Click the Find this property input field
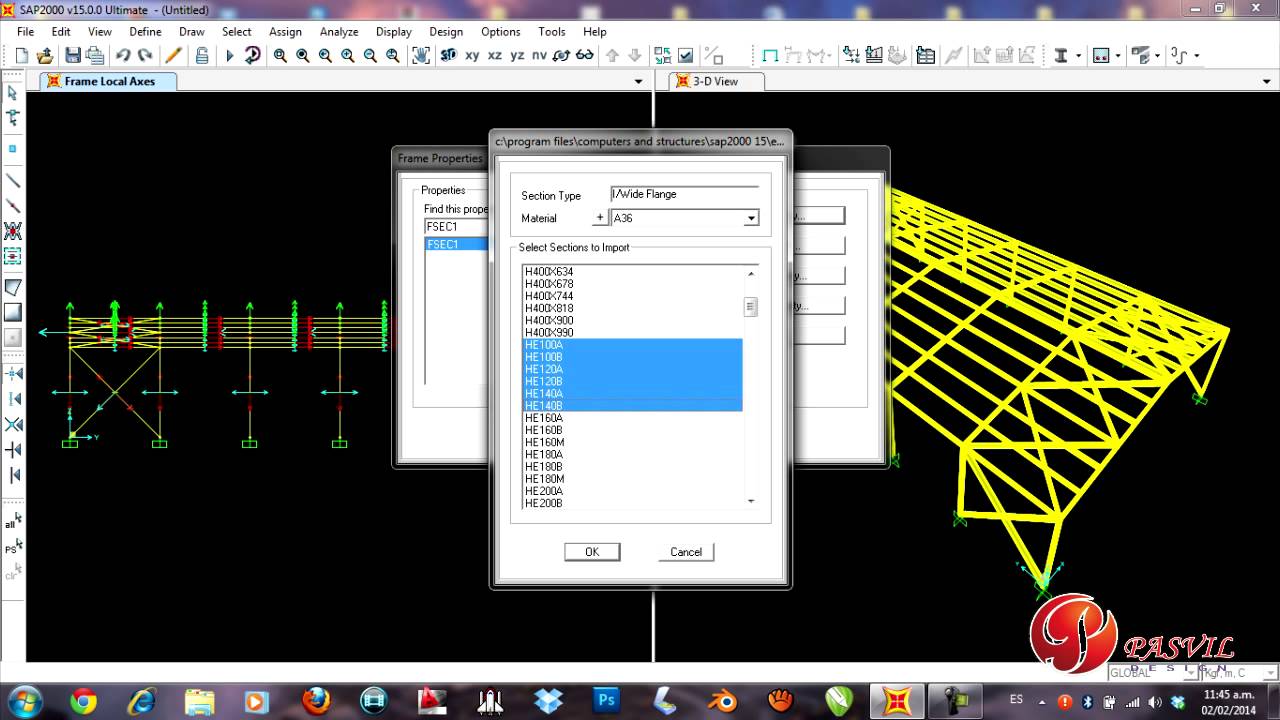The width and height of the screenshot is (1280, 720). [x=457, y=227]
